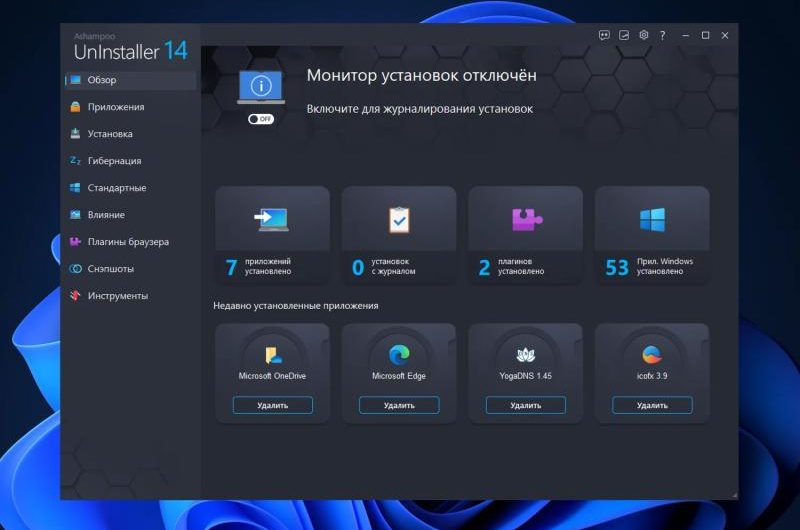Click the monitor info laptop icon
Viewport: 800px width, 530px height.
click(x=261, y=87)
